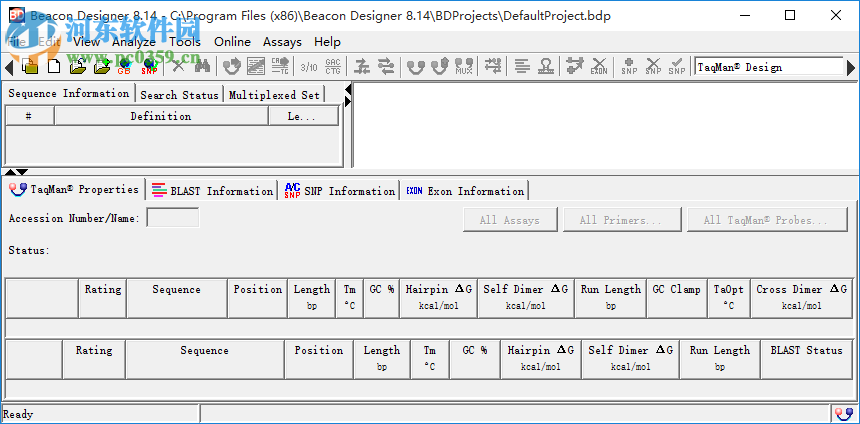Screen dimensions: 860x424
Task: Select the BLAST Information tab
Action: pyautogui.click(x=212, y=191)
